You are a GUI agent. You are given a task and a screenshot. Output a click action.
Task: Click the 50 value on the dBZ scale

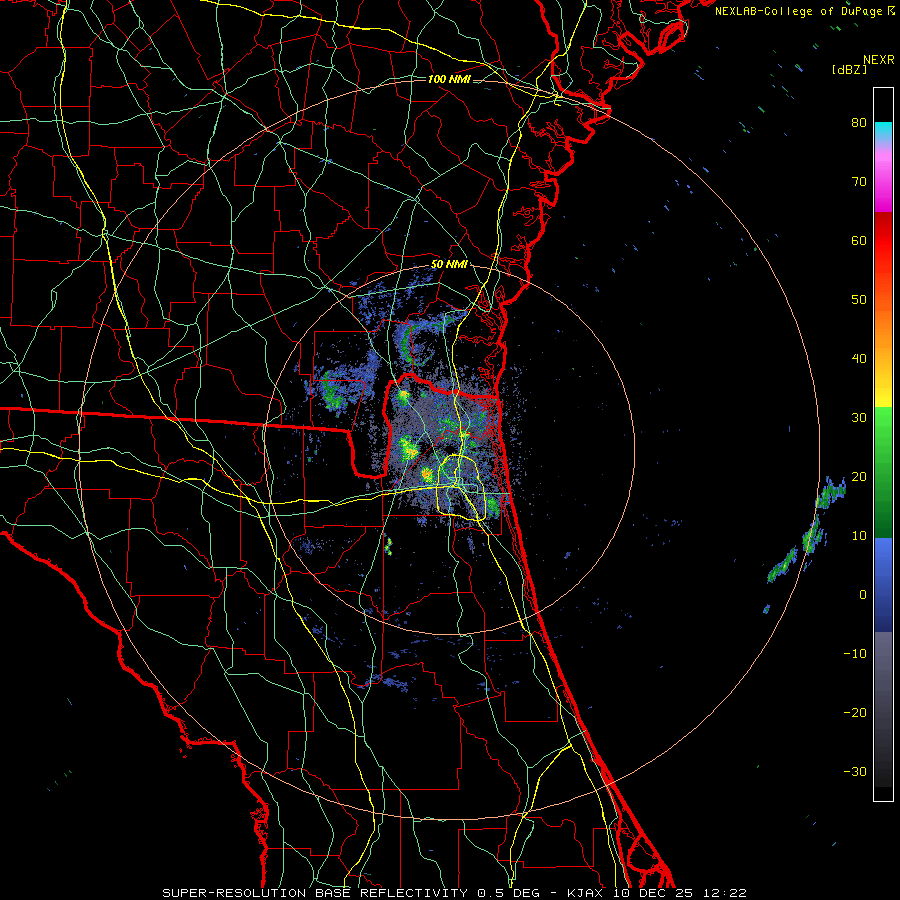pos(859,300)
